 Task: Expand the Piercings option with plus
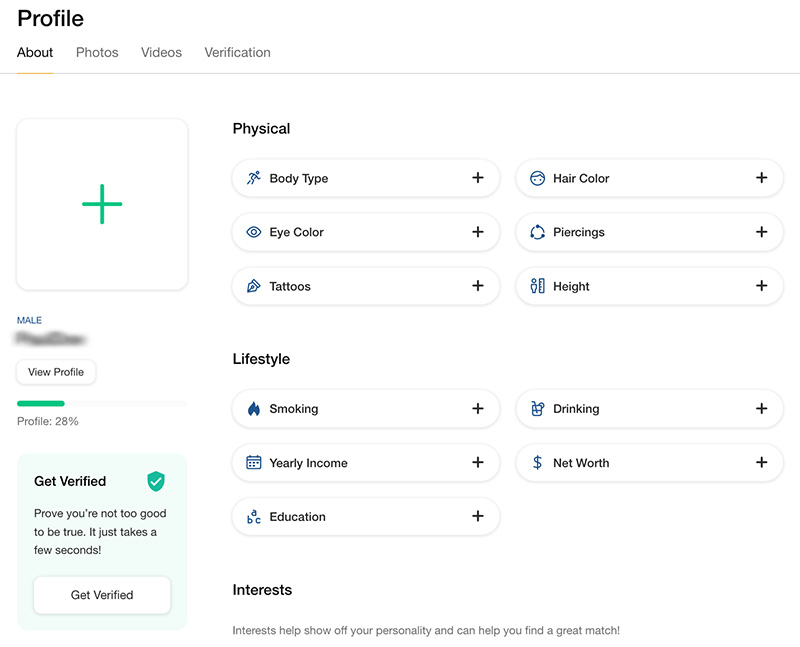pos(761,232)
